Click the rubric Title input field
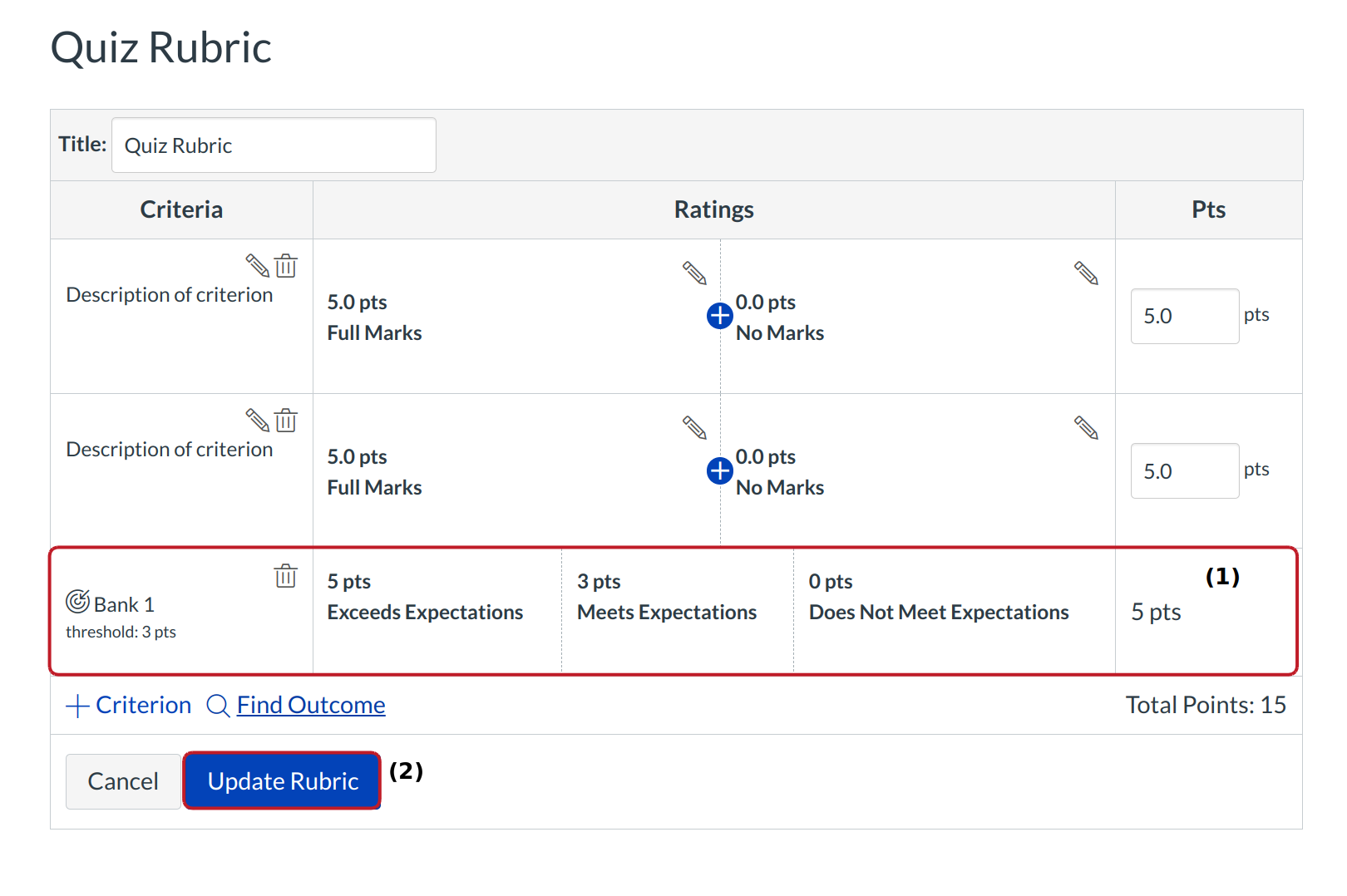1347x896 pixels. point(274,145)
